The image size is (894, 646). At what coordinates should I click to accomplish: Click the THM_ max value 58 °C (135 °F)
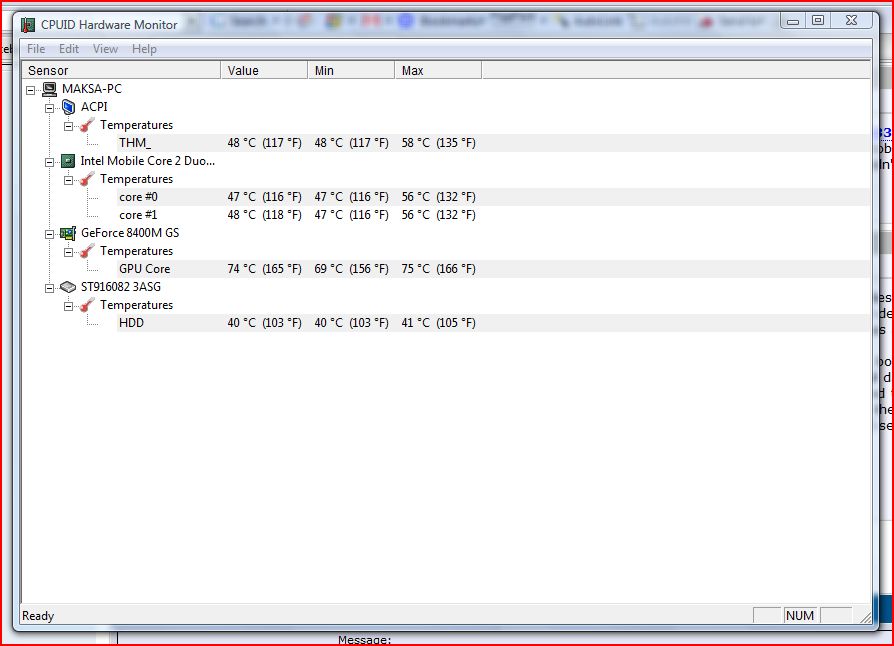point(438,143)
